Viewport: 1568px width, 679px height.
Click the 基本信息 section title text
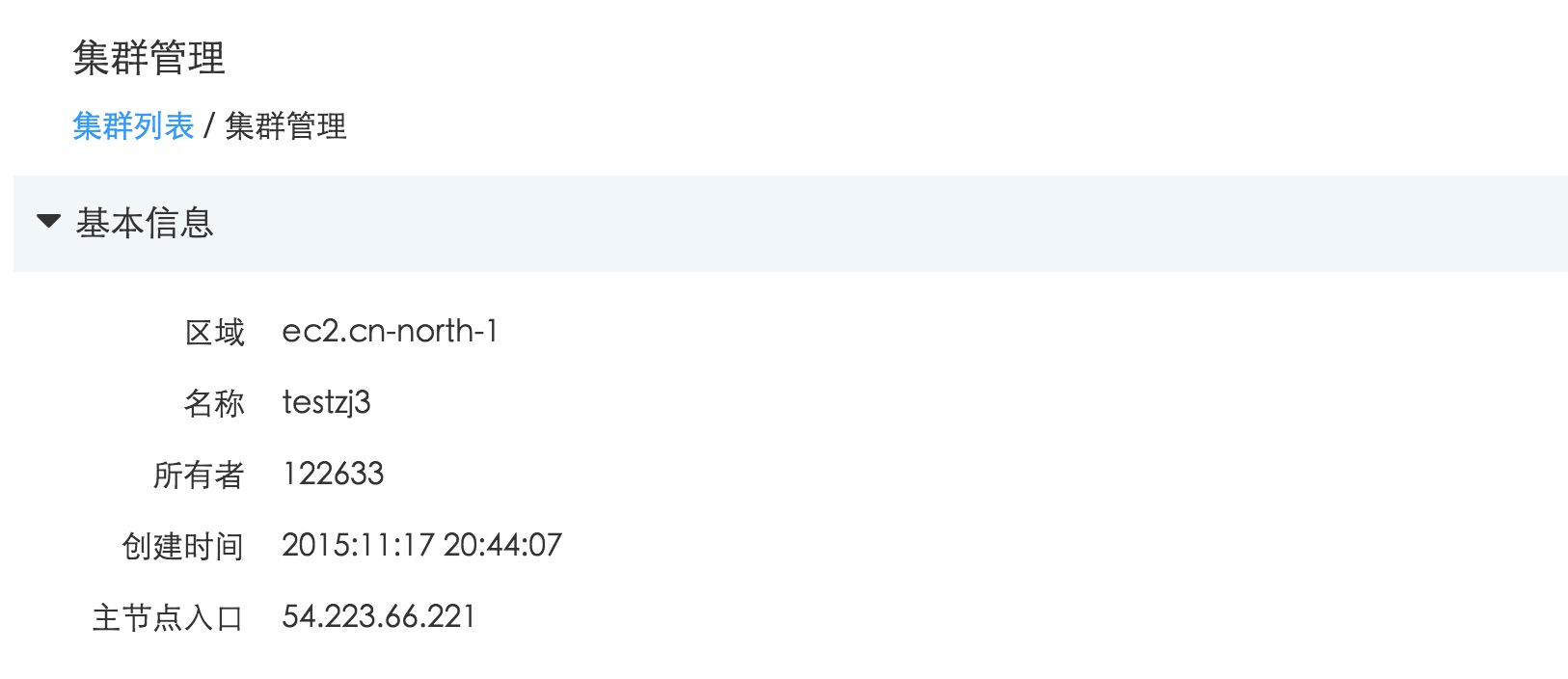(x=145, y=223)
